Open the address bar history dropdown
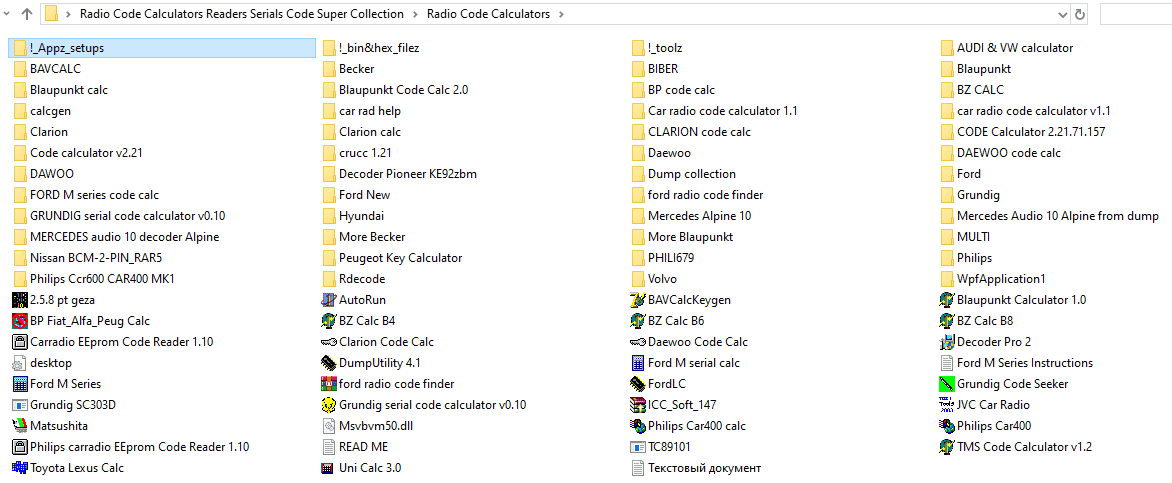 [x=1063, y=13]
